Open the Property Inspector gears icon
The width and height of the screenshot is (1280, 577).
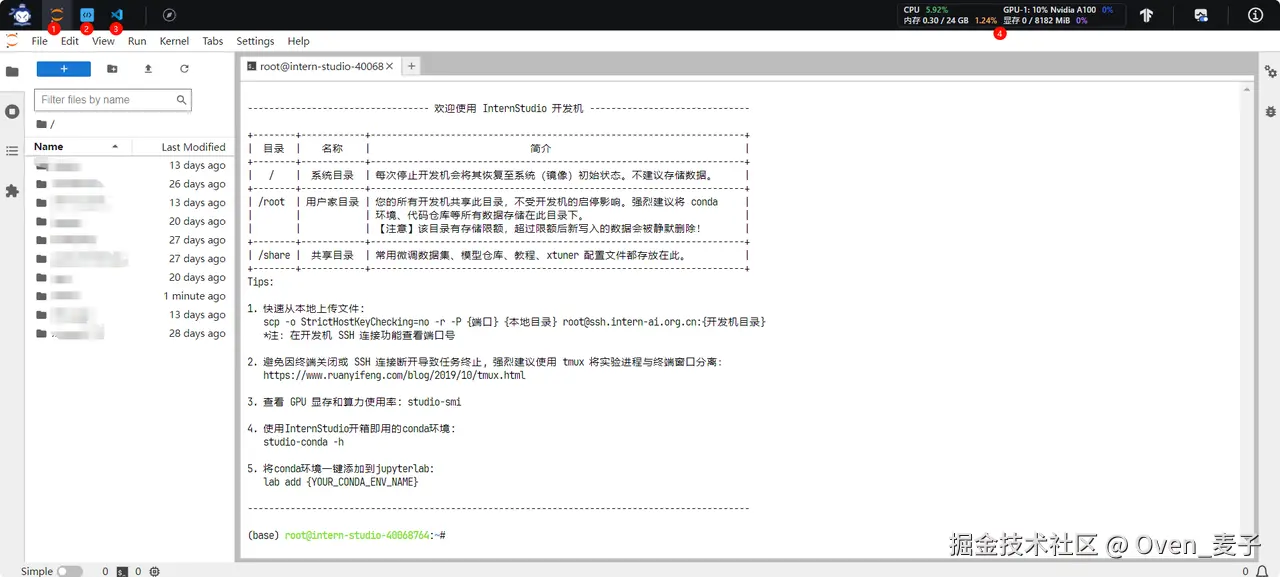pyautogui.click(x=1270, y=72)
